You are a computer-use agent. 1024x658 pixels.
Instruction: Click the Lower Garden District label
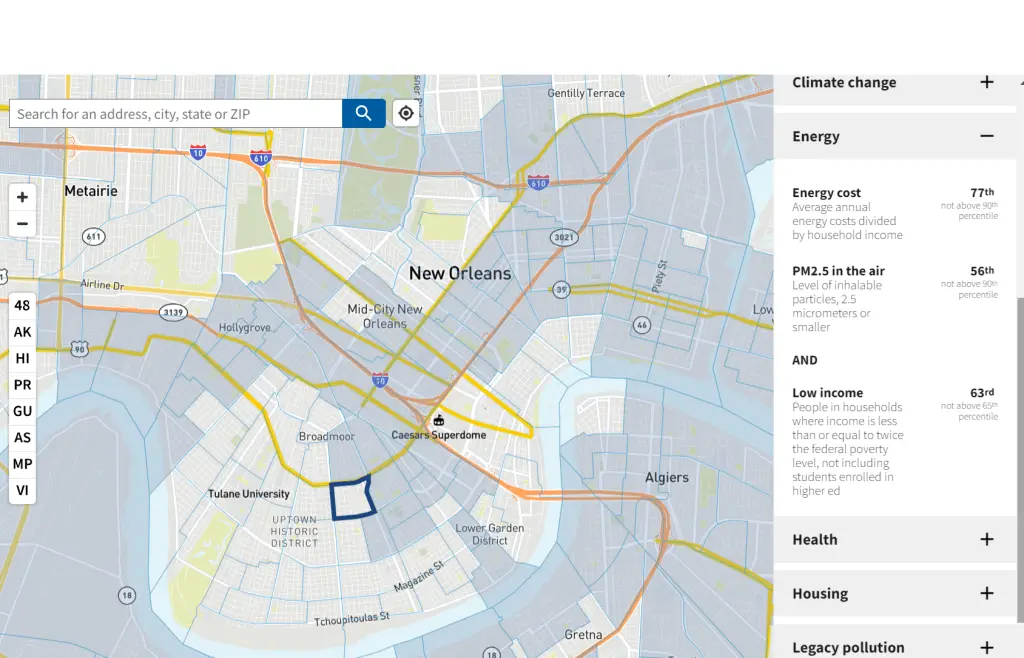click(490, 534)
